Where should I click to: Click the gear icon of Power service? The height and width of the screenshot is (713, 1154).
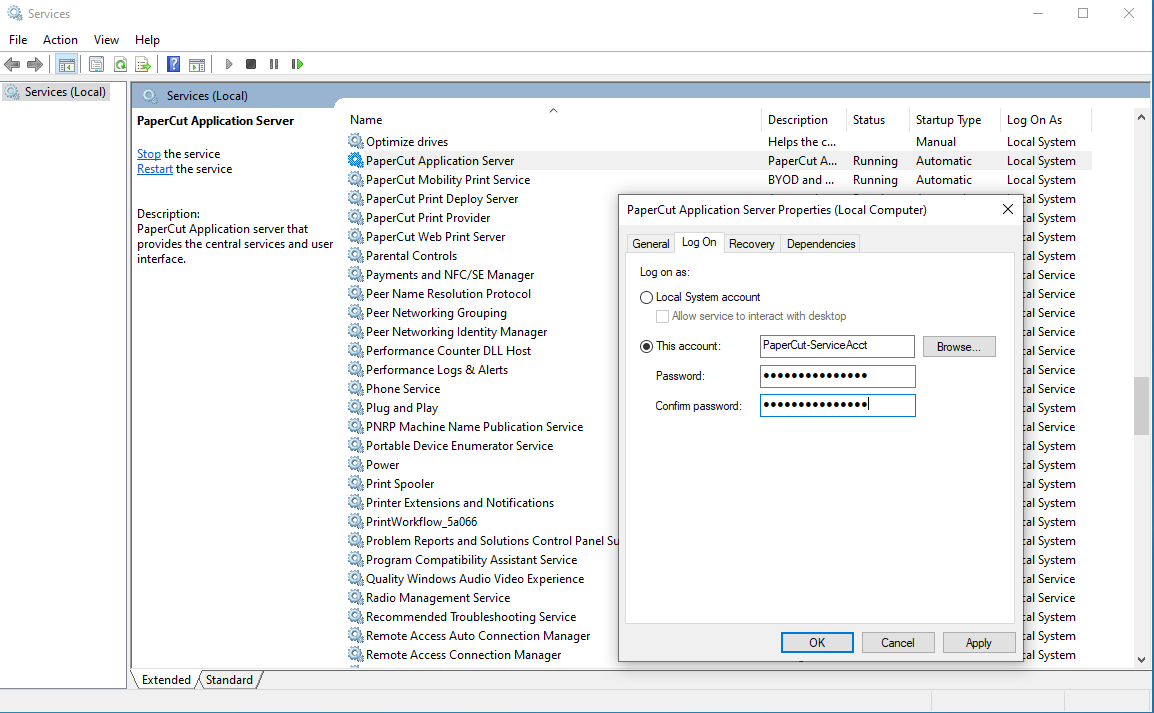tap(356, 464)
